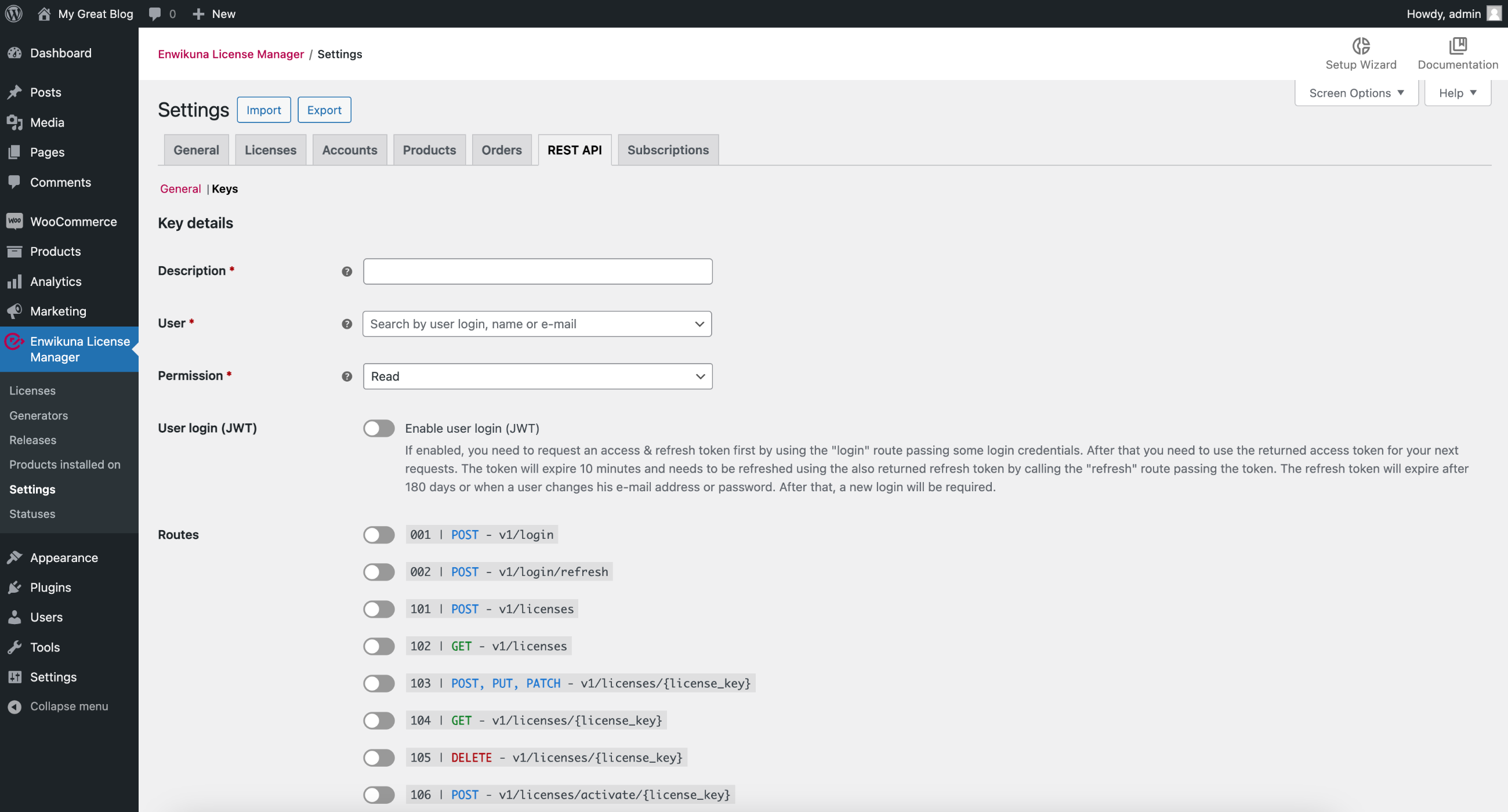1508x812 pixels.
Task: Toggle route 104 GET license_key
Action: click(x=379, y=720)
